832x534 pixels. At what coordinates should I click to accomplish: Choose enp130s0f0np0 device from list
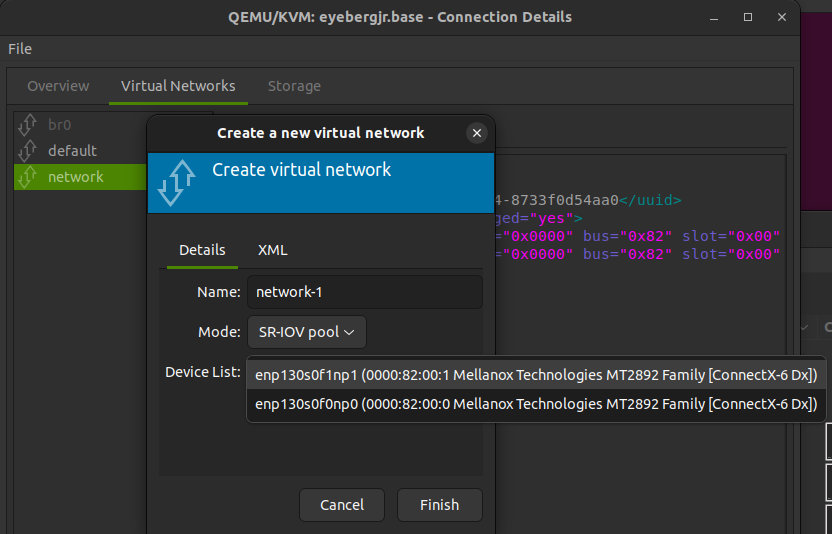click(x=536, y=404)
